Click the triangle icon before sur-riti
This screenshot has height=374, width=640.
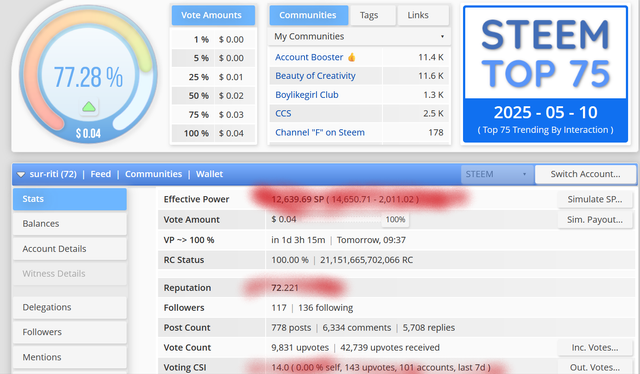click(x=21, y=174)
